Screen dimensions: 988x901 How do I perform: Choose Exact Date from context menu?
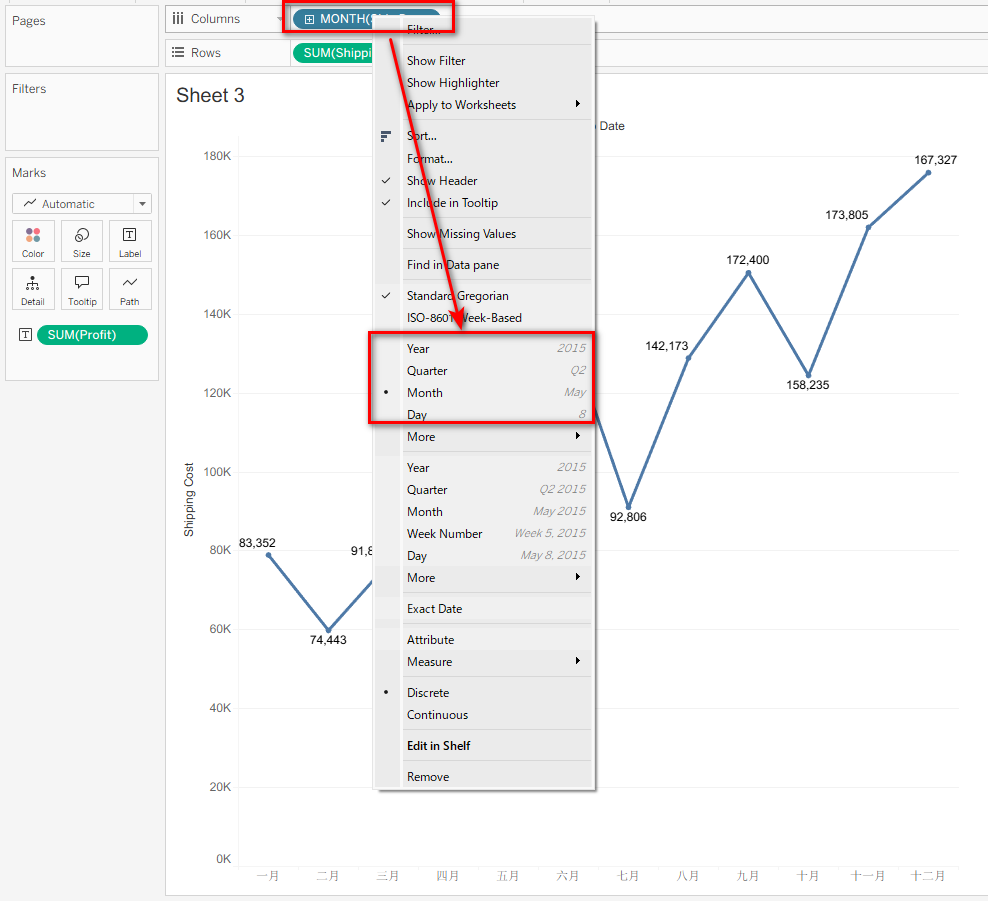point(434,609)
